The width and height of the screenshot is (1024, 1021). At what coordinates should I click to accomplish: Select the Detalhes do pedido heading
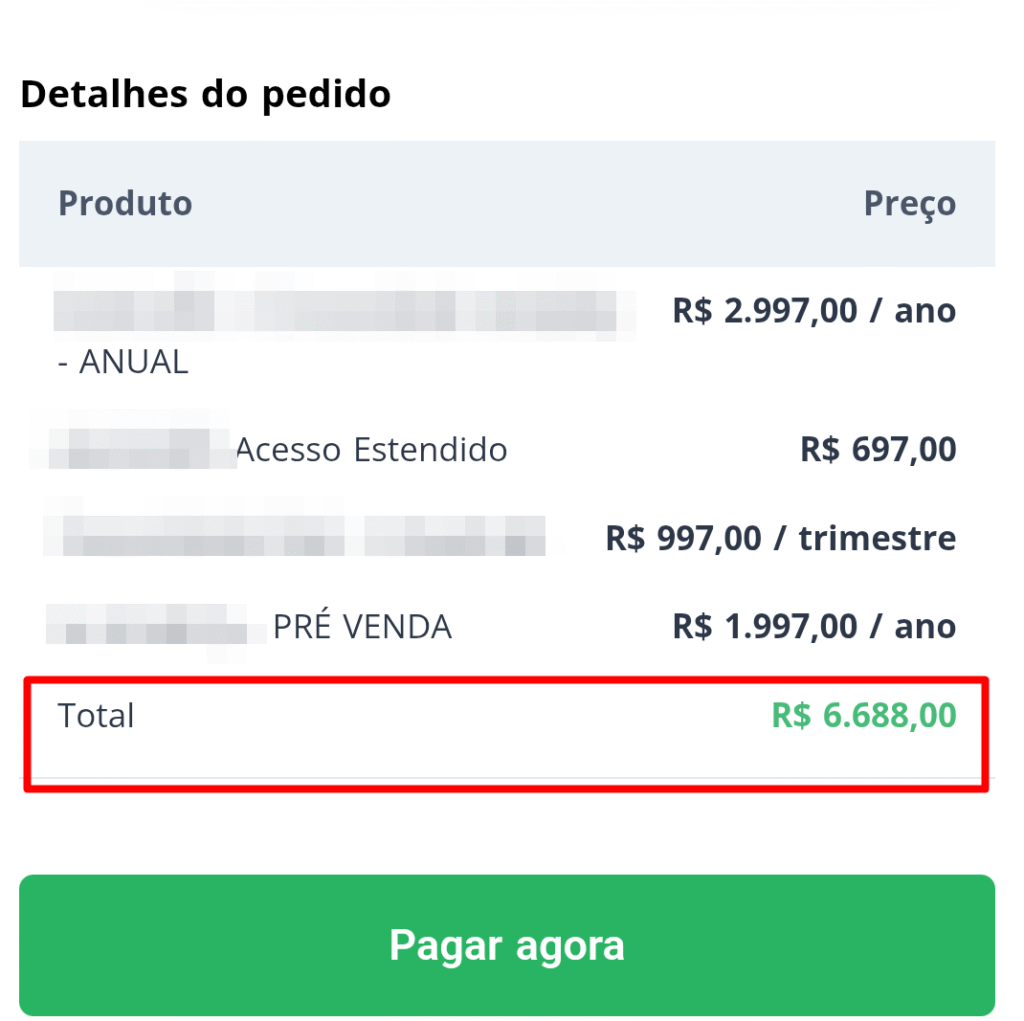[205, 94]
